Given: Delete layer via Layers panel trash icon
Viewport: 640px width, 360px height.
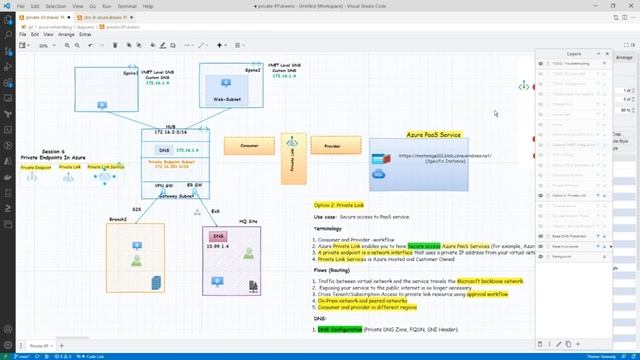Looking at the screenshot, I should coord(540,344).
